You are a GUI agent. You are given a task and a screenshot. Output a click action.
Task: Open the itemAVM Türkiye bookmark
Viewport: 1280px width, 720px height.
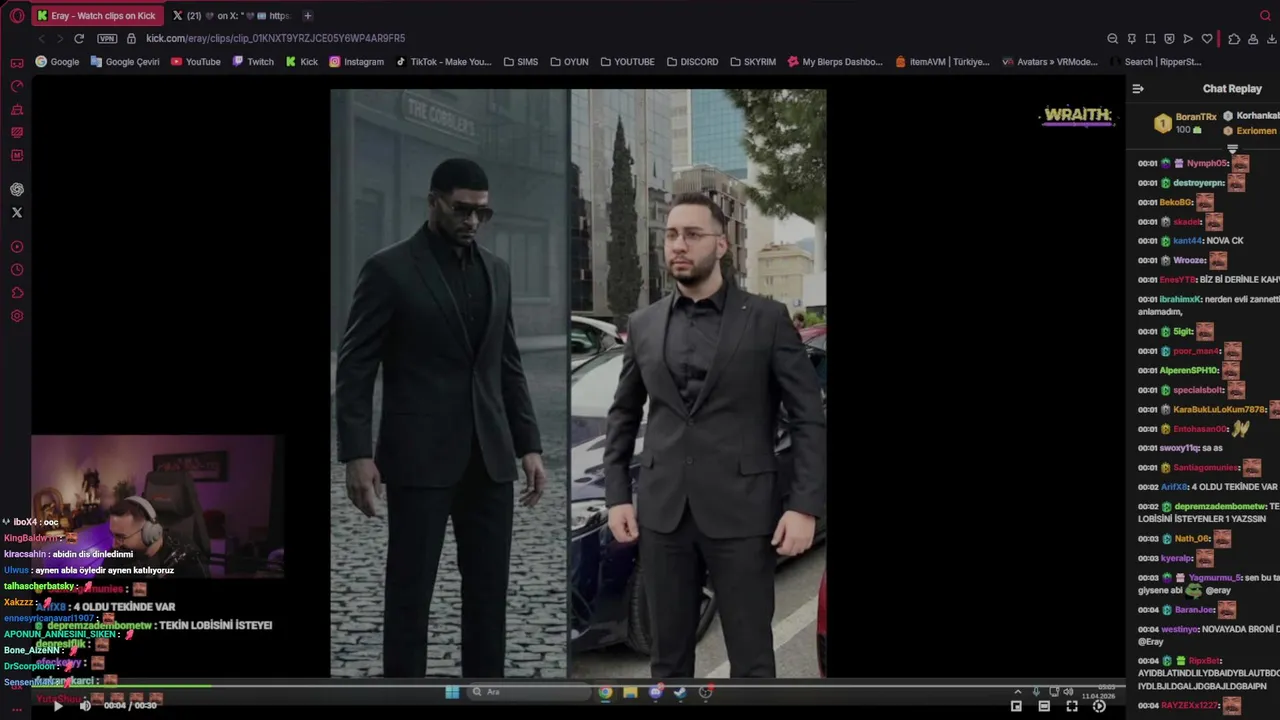click(942, 61)
